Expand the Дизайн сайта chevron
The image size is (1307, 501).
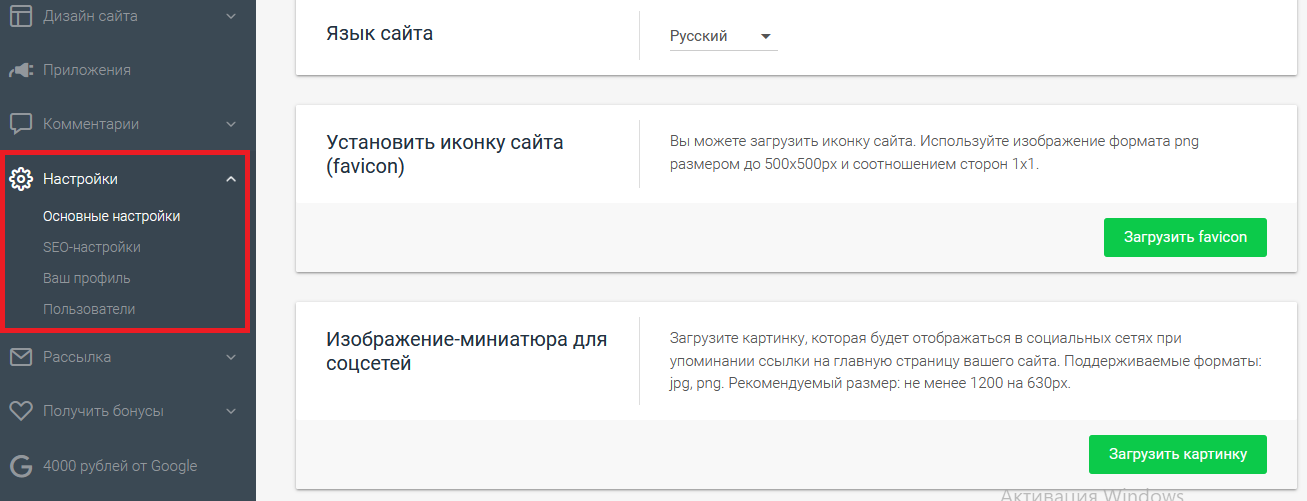click(231, 16)
